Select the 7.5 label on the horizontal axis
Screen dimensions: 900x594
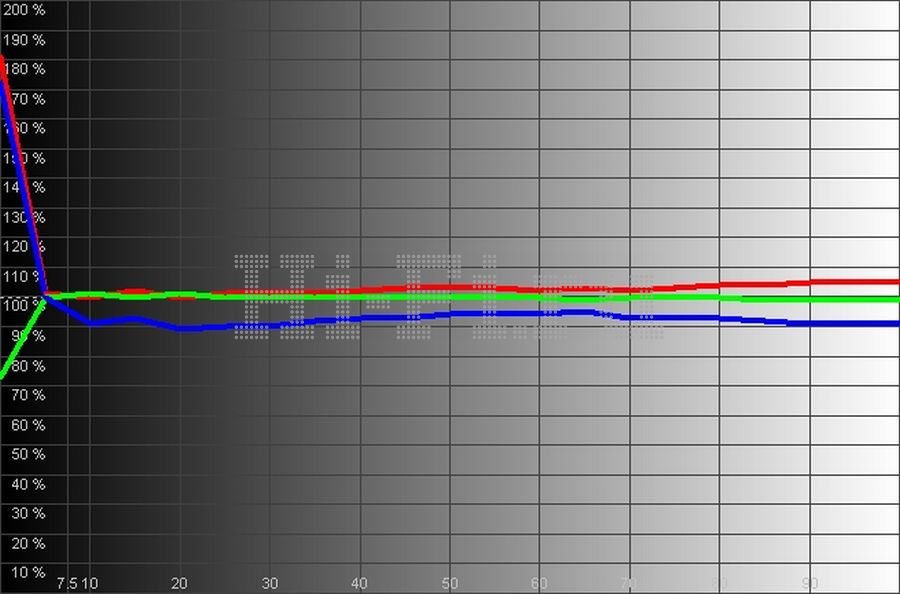tap(67, 583)
